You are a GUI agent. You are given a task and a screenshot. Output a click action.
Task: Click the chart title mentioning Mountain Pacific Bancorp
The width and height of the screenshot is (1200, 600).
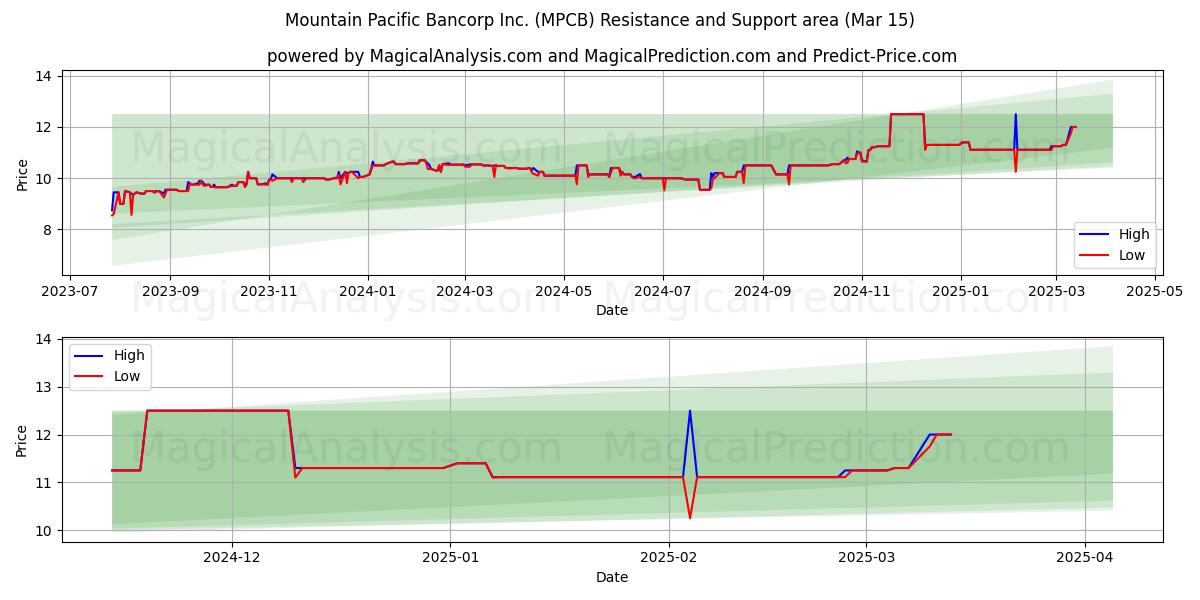tap(599, 20)
